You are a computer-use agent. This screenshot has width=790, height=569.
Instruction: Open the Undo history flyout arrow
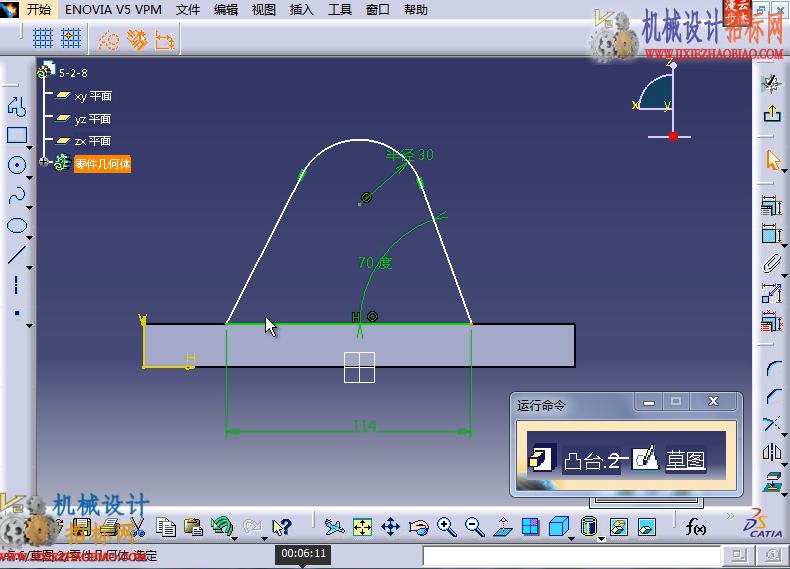(x=235, y=539)
